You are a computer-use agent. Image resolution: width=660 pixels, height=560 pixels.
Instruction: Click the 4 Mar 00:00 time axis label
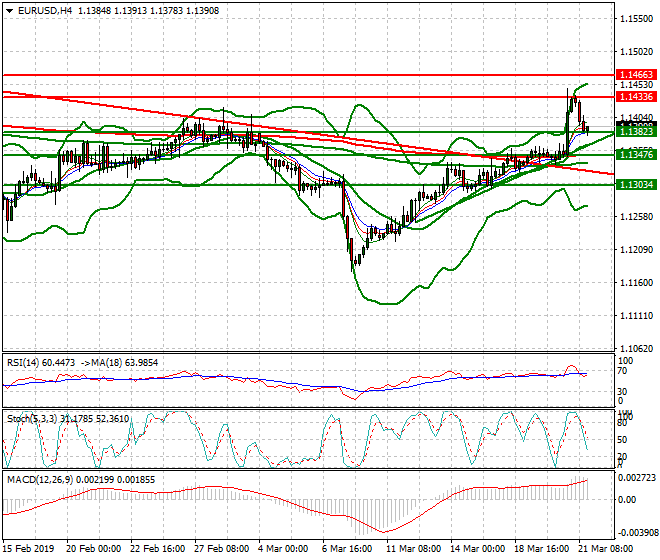(x=283, y=549)
